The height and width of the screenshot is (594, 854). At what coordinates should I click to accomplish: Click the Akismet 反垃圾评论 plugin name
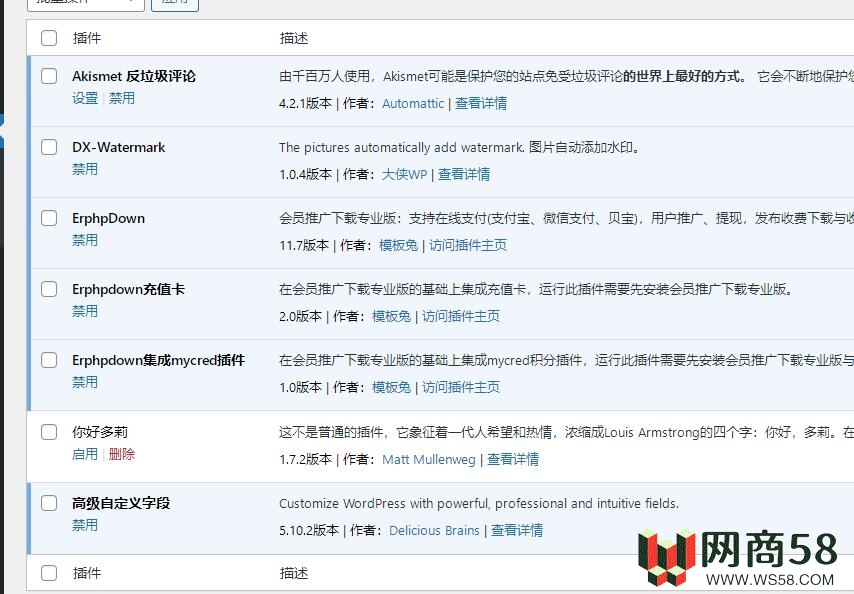click(134, 76)
